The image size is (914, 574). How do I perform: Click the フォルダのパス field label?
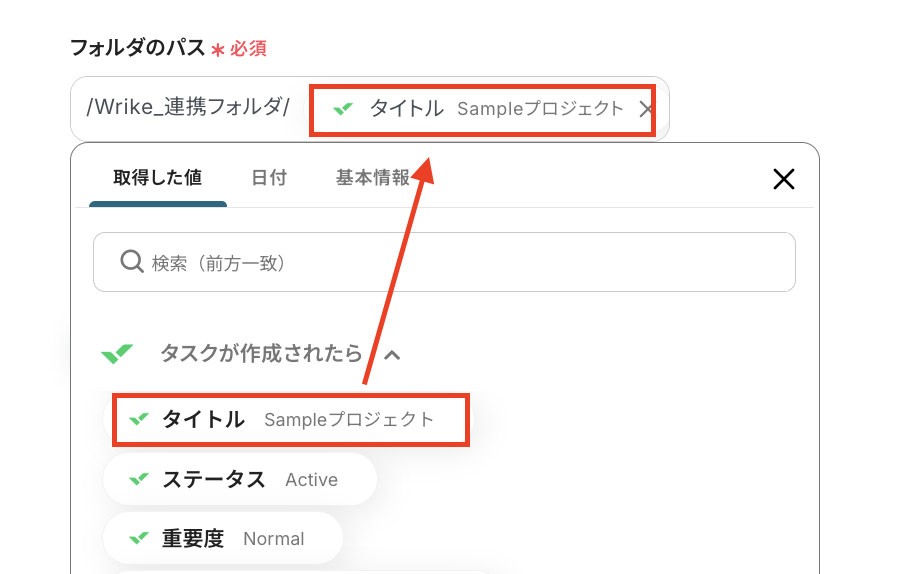138,47
